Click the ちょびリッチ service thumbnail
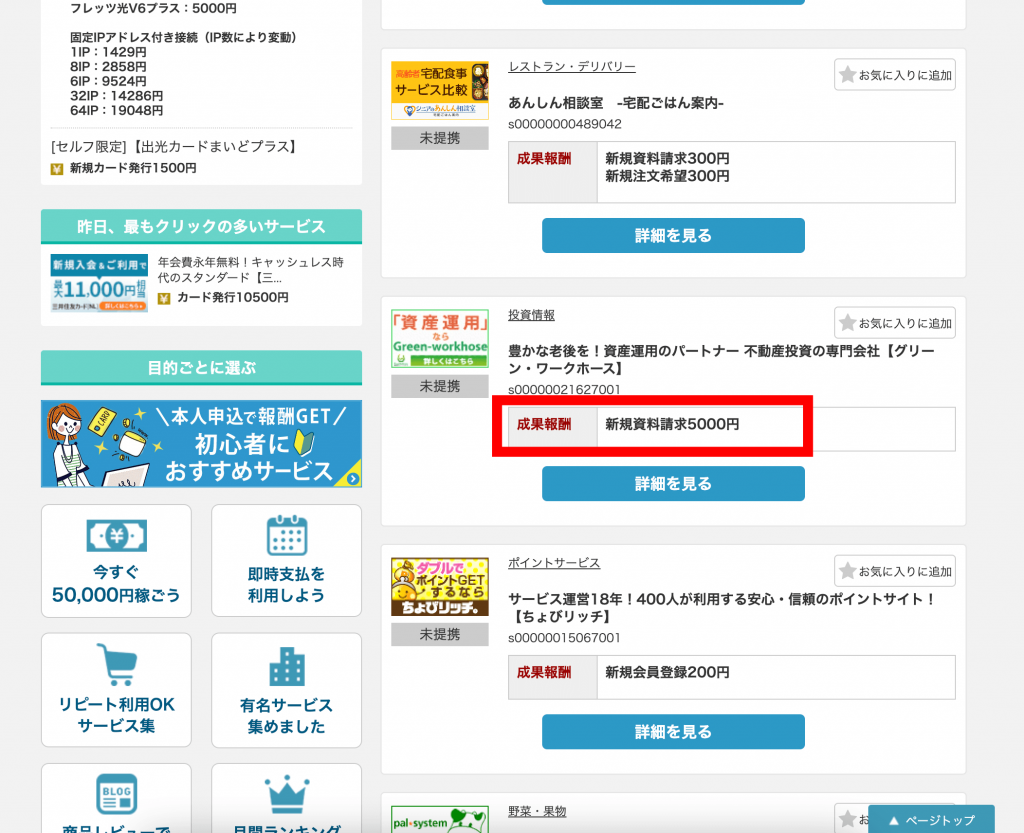 (439, 587)
